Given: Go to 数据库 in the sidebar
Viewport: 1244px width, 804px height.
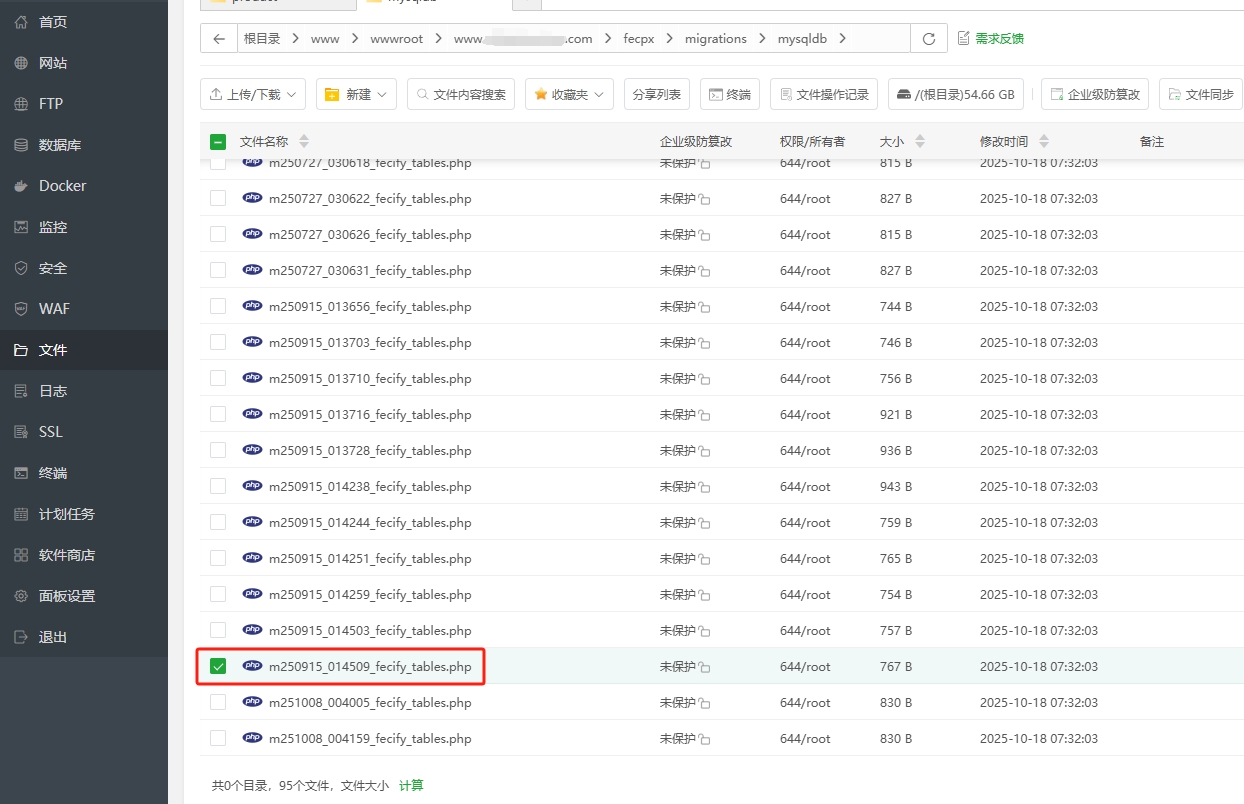Looking at the screenshot, I should (x=60, y=145).
